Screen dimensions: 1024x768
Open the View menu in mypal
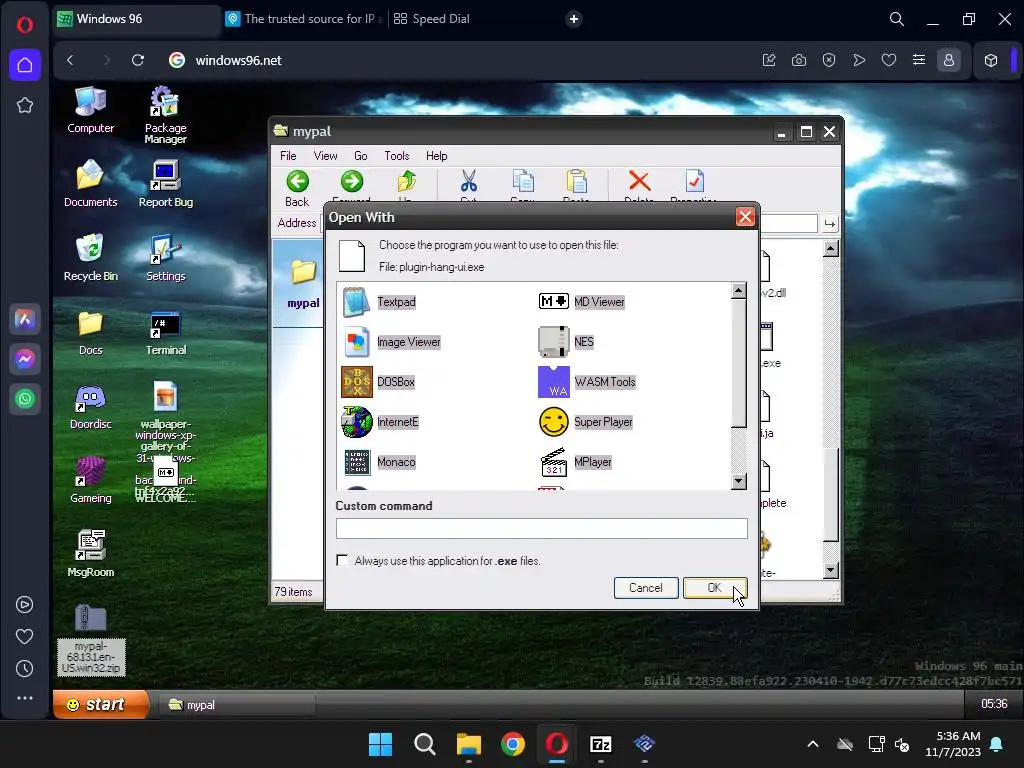click(x=325, y=155)
